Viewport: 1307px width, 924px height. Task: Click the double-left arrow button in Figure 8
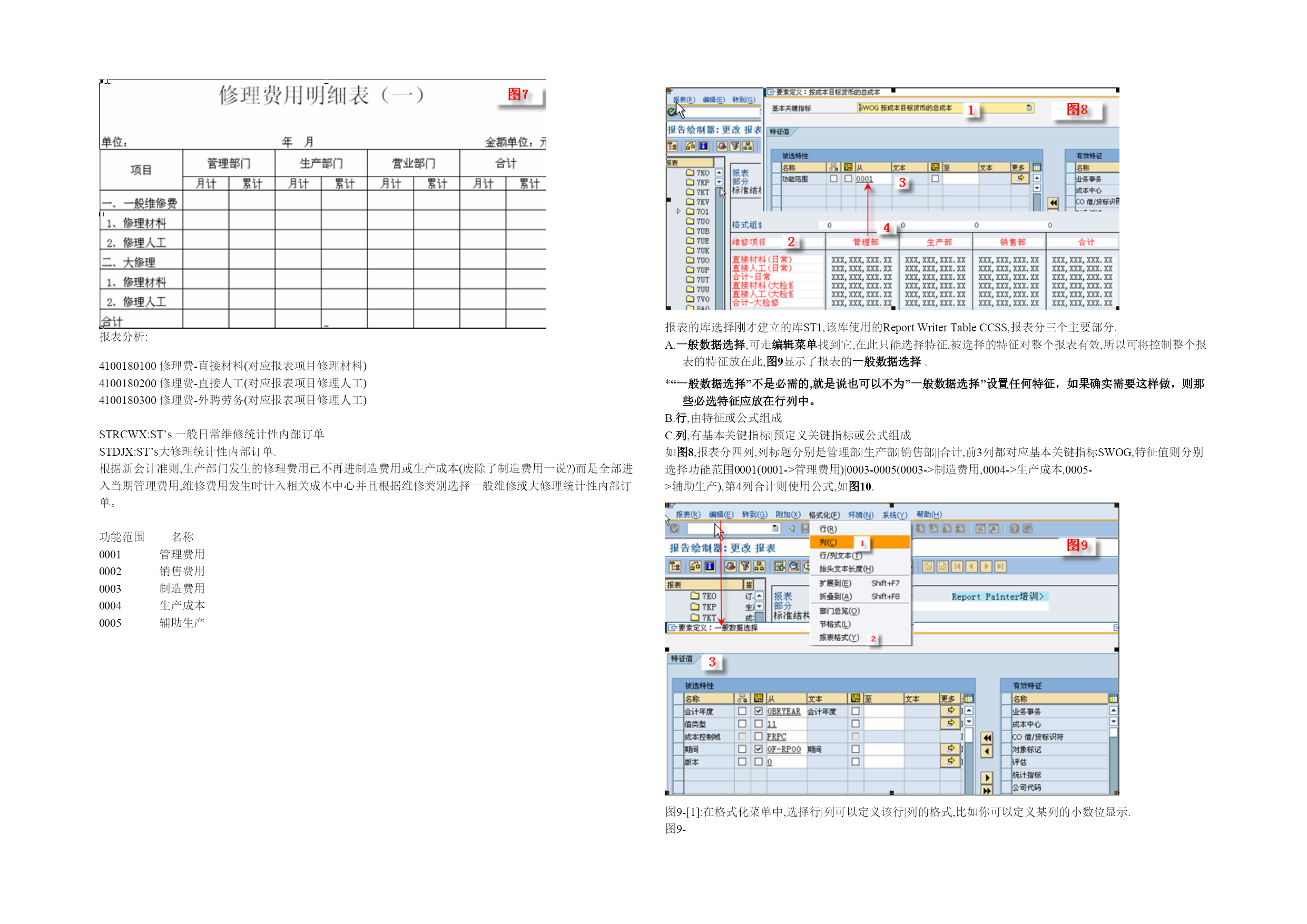pyautogui.click(x=1053, y=203)
